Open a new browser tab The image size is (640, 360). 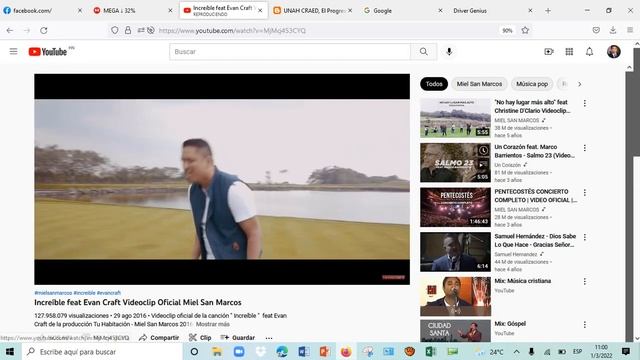(x=548, y=11)
